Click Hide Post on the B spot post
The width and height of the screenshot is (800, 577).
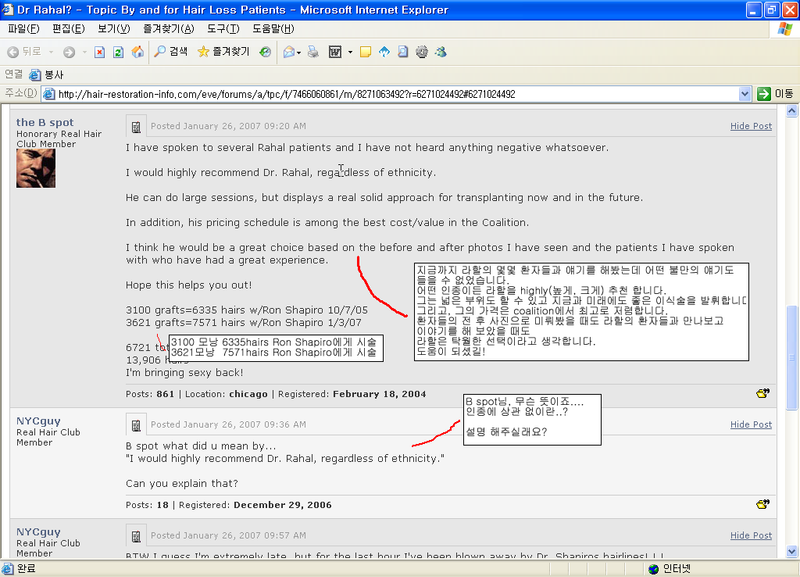(x=751, y=126)
